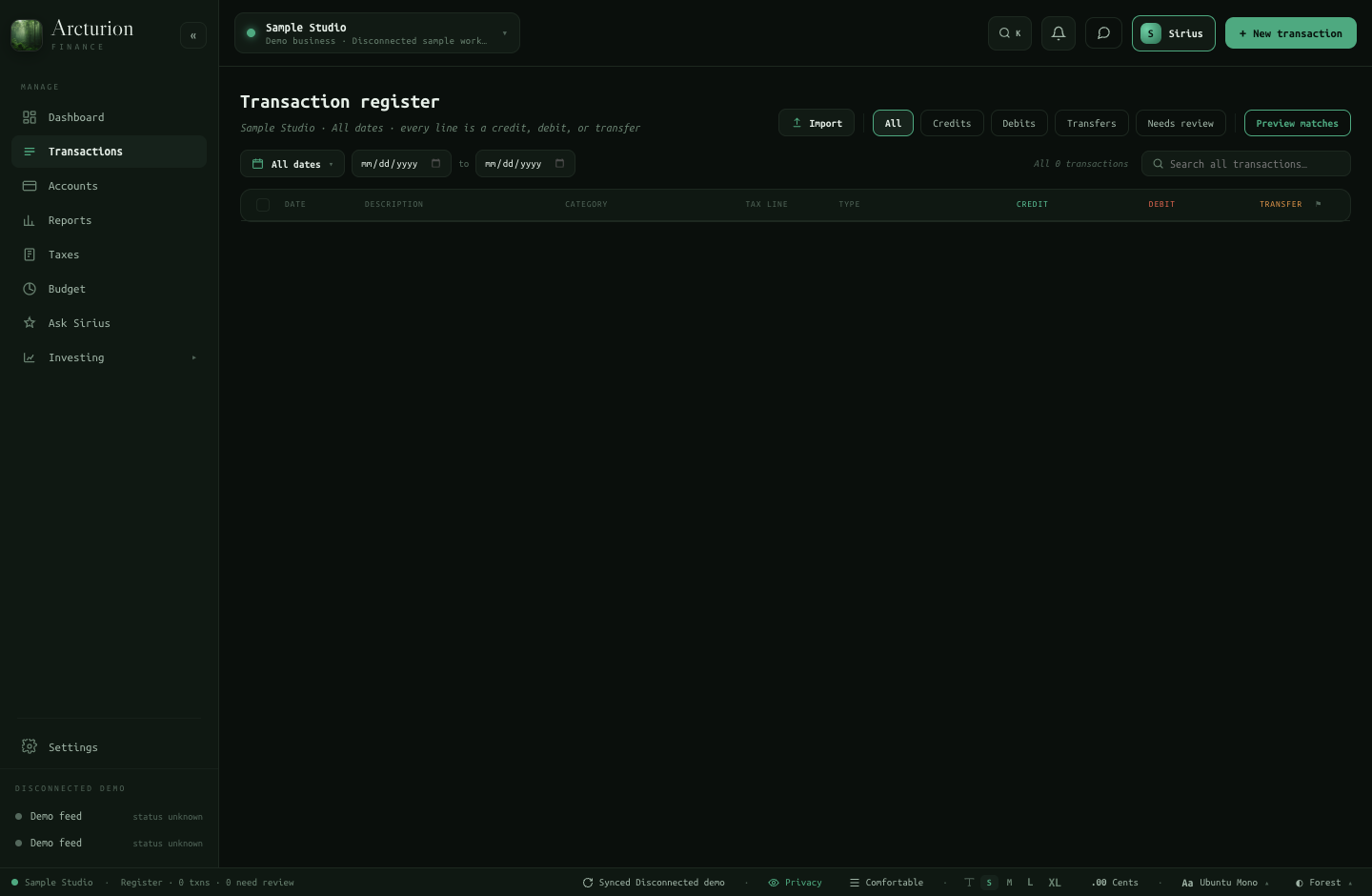Click the Synced status refresh icon
Viewport: 1372px width, 896px height.
pyautogui.click(x=588, y=883)
